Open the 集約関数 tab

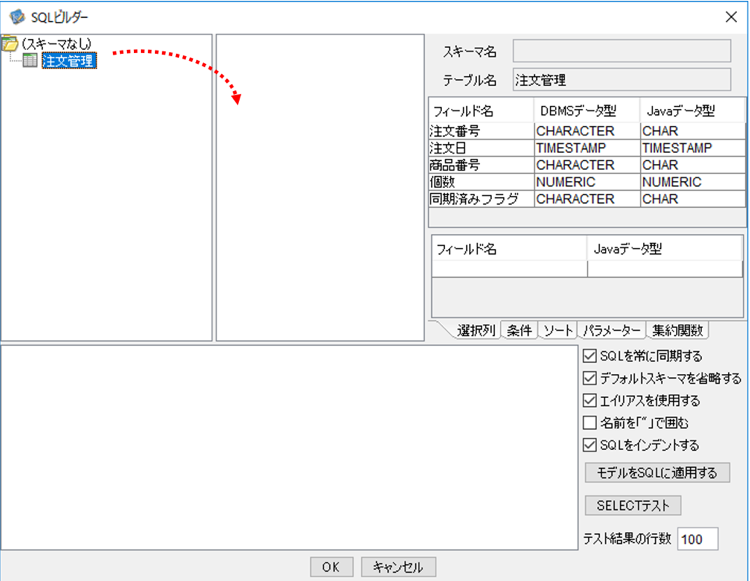[x=677, y=330]
